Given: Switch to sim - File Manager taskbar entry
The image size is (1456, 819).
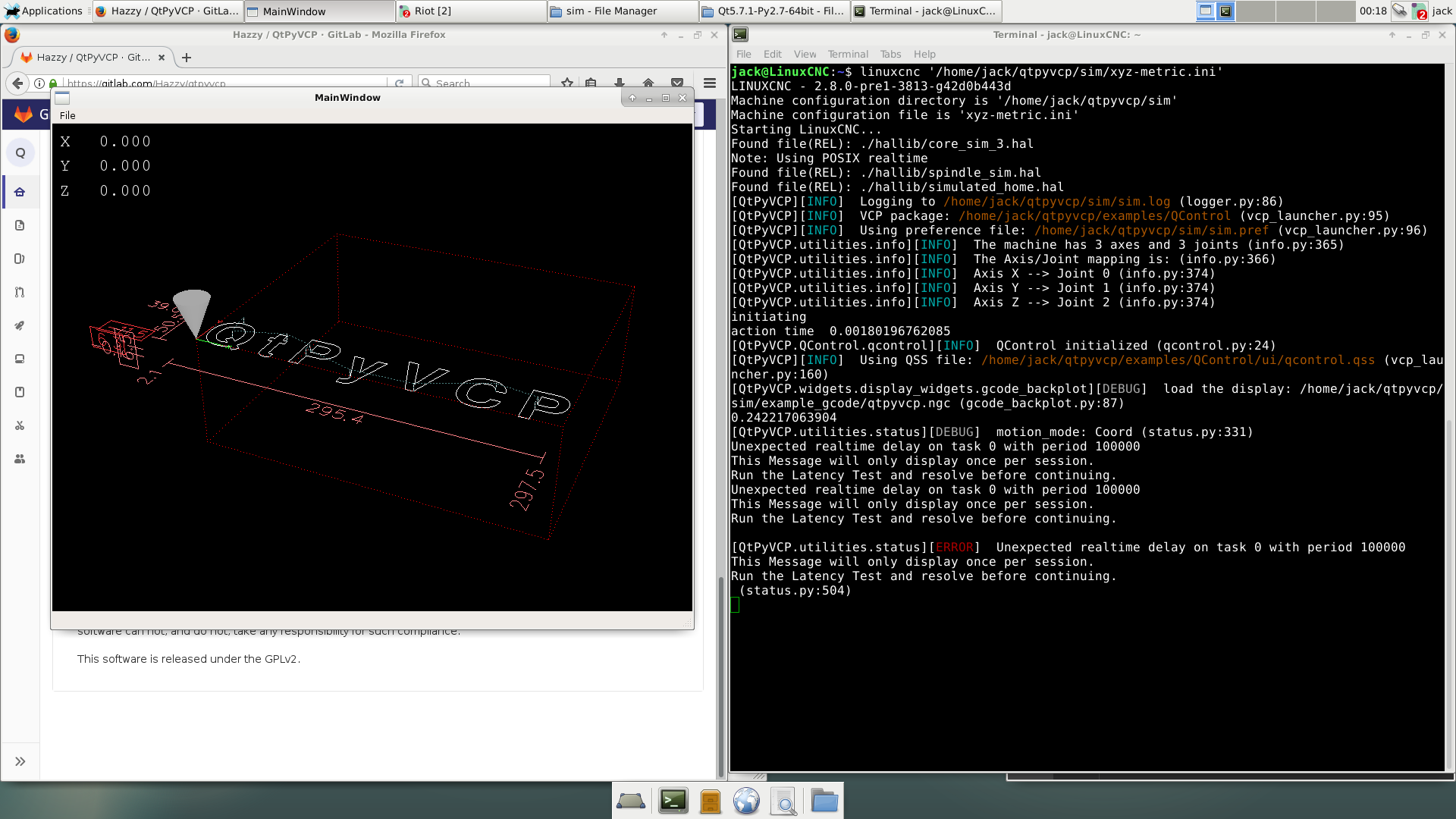Looking at the screenshot, I should (x=623, y=11).
